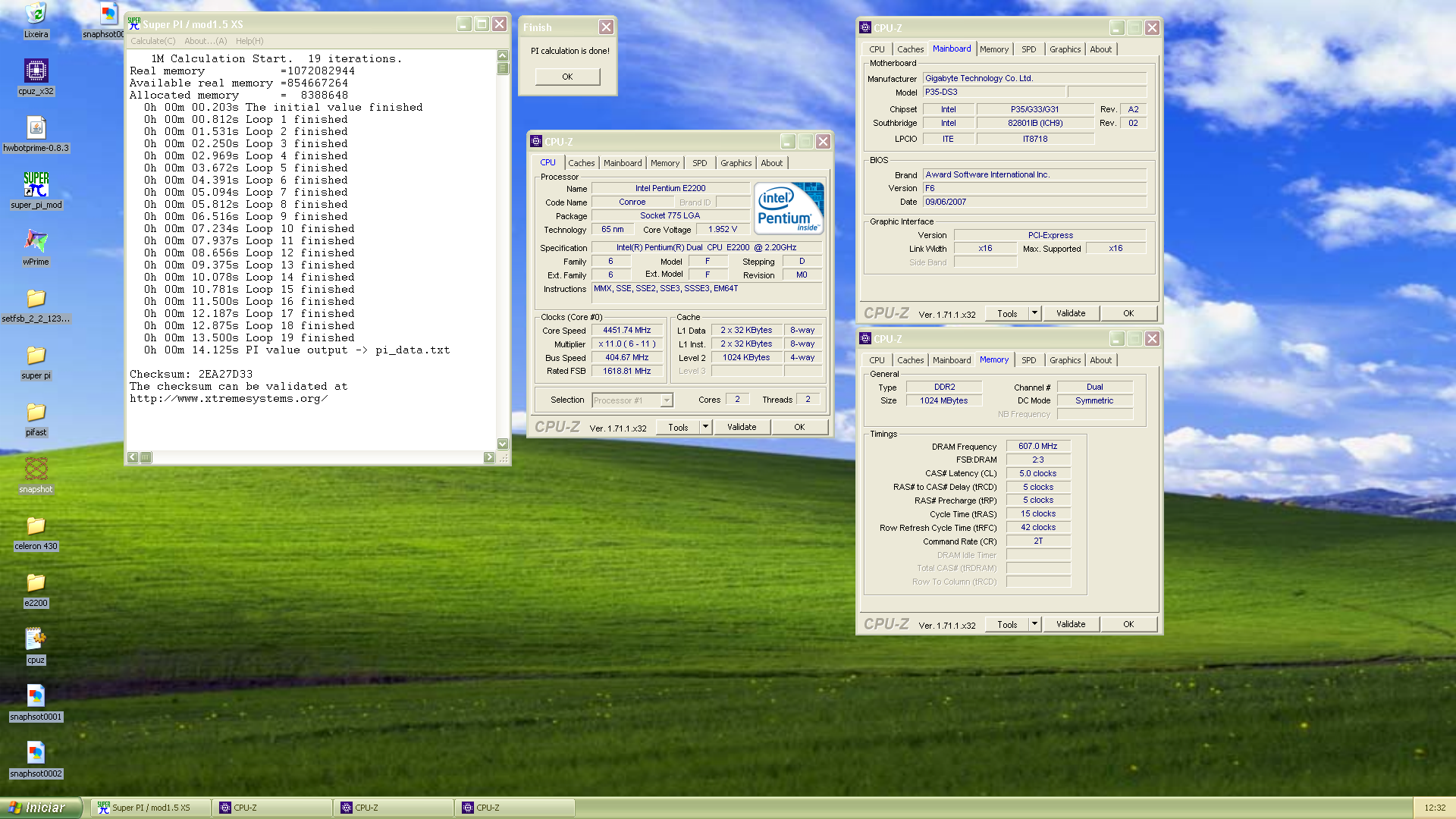Click OK in the Finish dialog
Viewport: 1456px width, 819px height.
[567, 77]
